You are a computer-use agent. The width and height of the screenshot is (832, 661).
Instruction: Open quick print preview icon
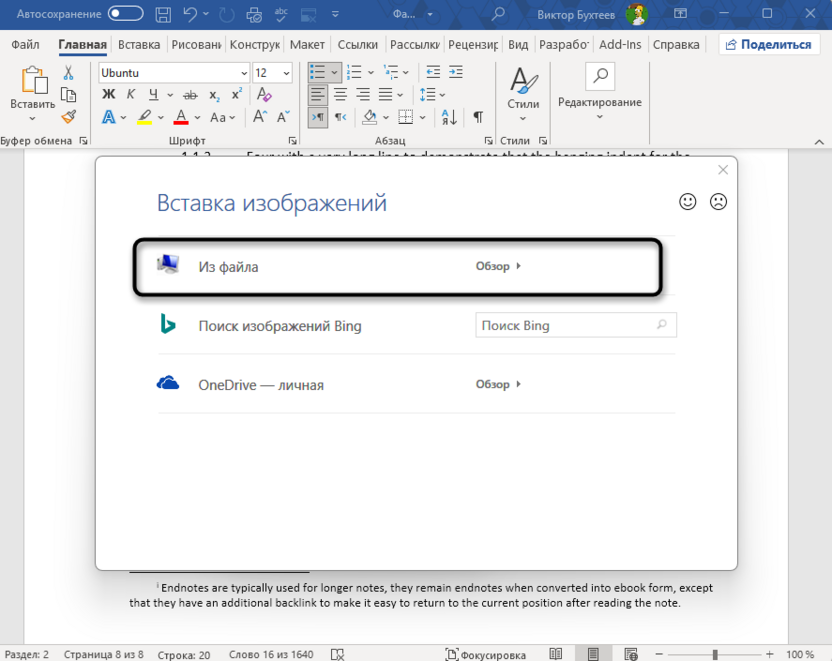(254, 14)
